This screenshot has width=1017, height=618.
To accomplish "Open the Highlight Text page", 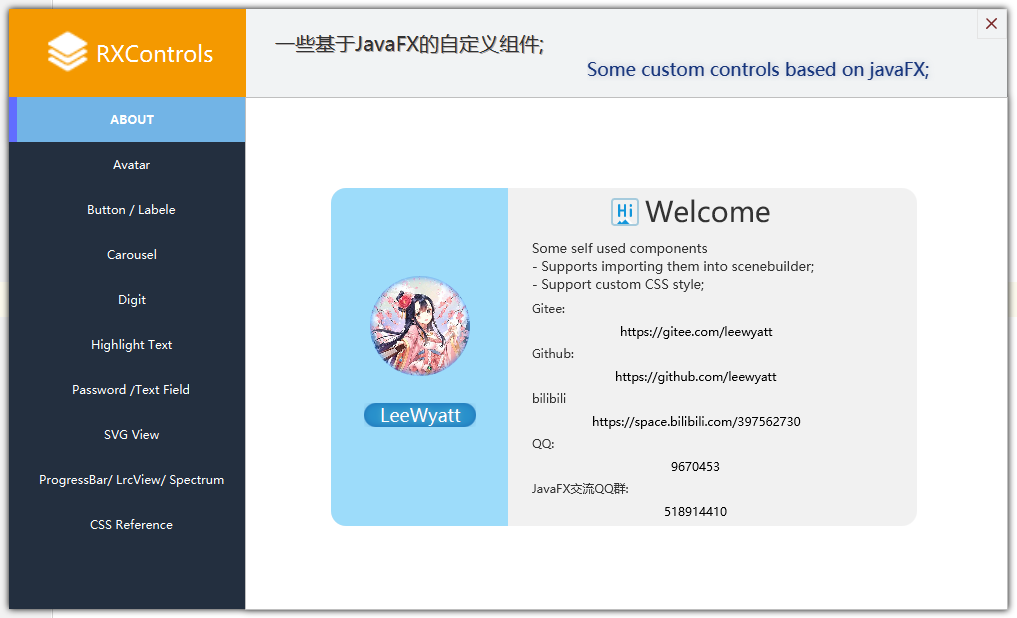I will pos(131,345).
